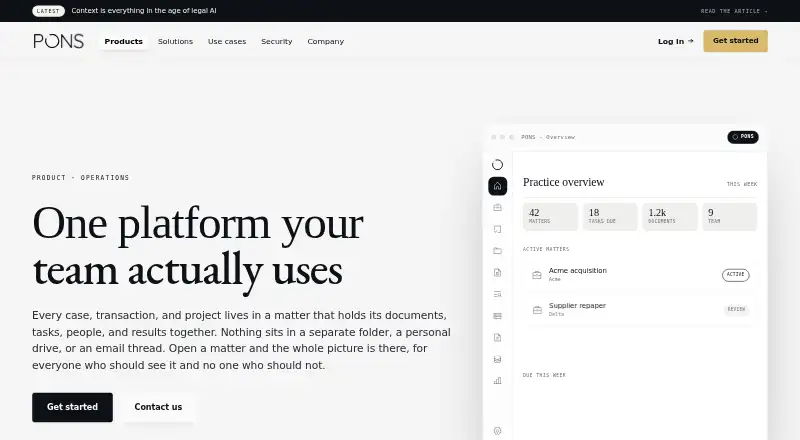Open the Company menu
Image resolution: width=800 pixels, height=440 pixels.
pyautogui.click(x=326, y=41)
